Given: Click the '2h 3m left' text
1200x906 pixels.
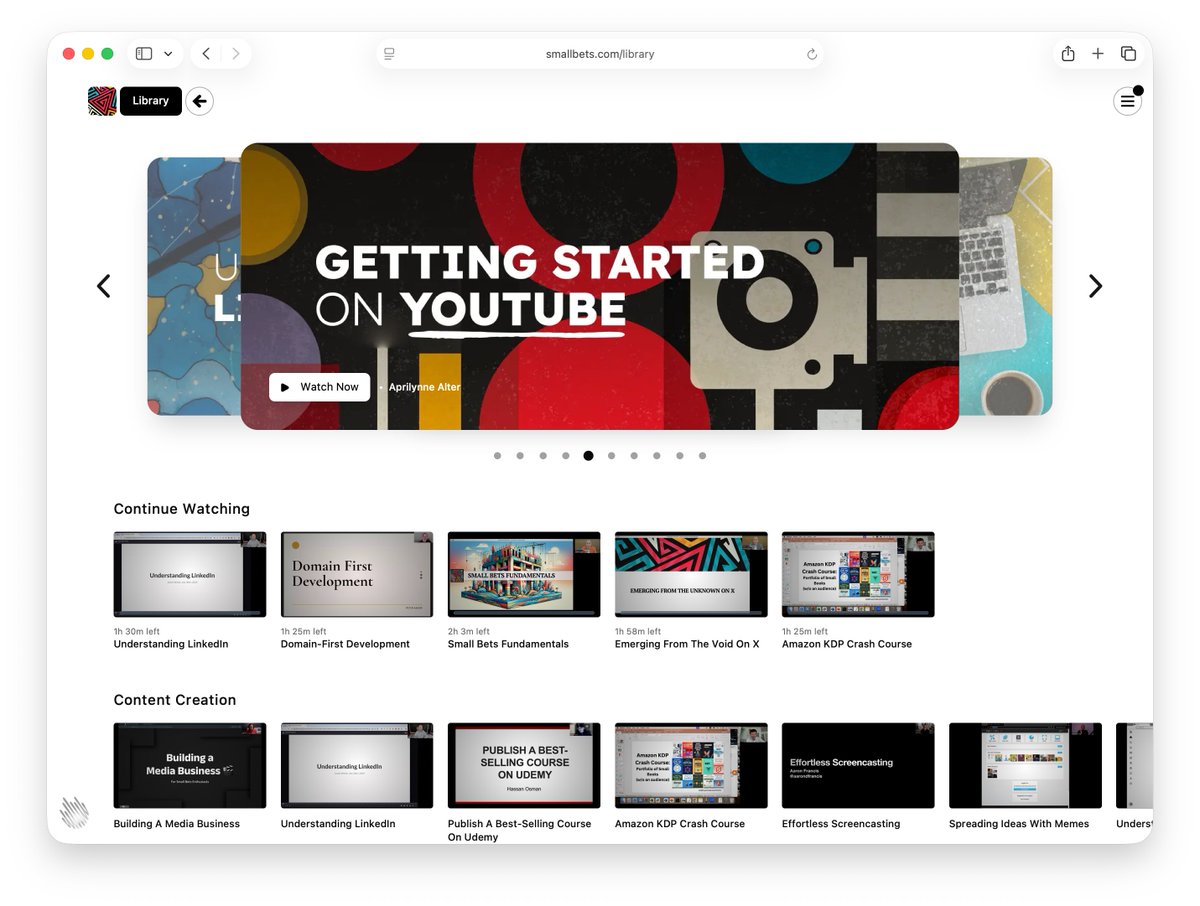Looking at the screenshot, I should pyautogui.click(x=469, y=632).
